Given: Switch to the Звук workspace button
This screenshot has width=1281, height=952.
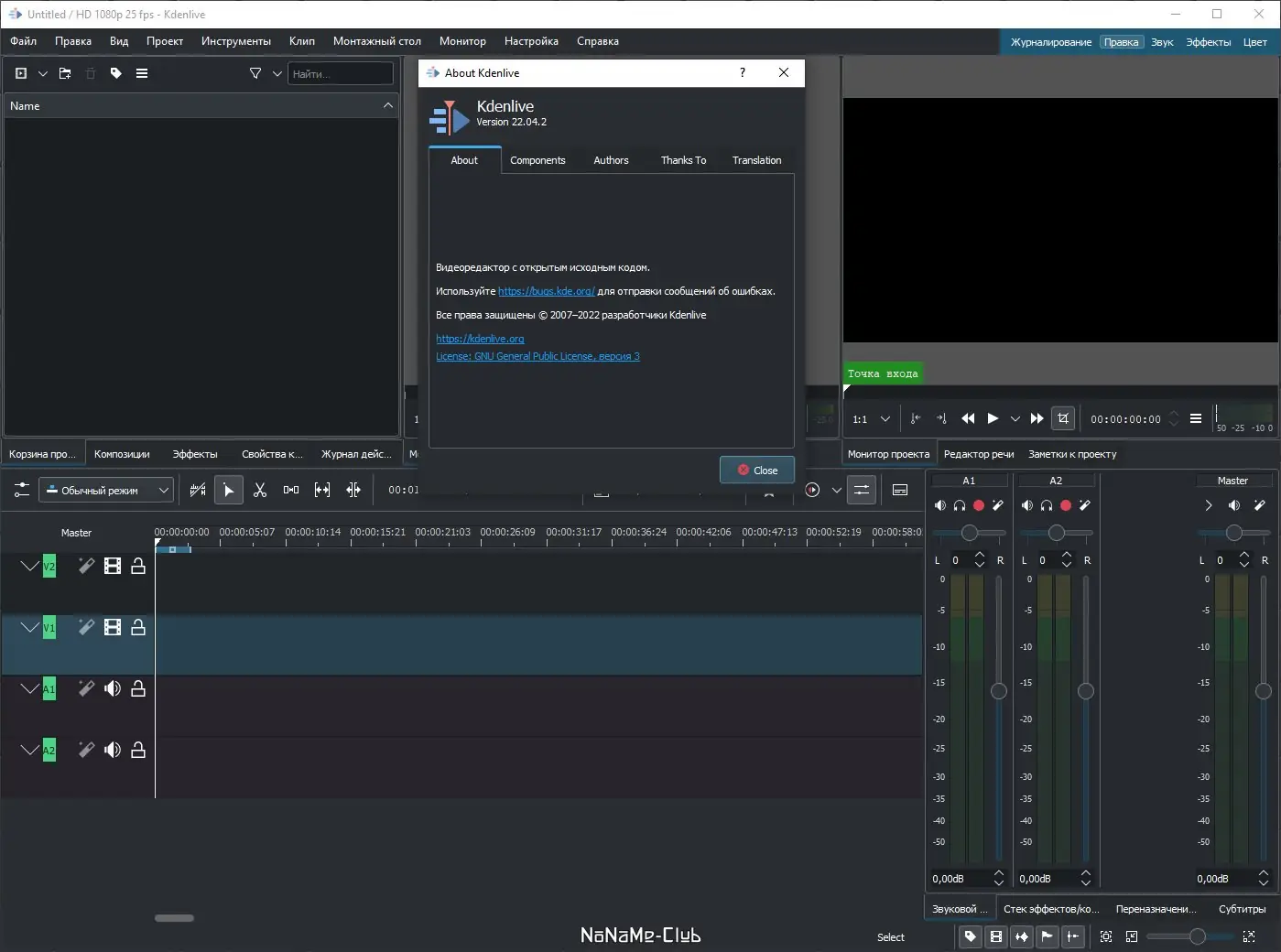Looking at the screenshot, I should pyautogui.click(x=1162, y=42).
